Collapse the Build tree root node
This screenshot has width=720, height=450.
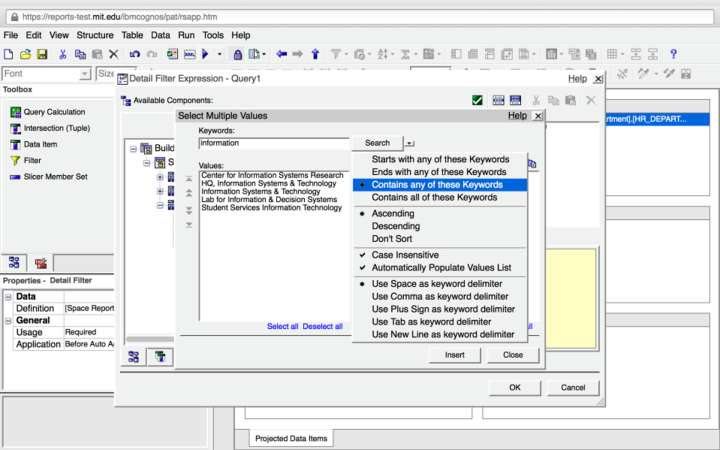coord(133,148)
